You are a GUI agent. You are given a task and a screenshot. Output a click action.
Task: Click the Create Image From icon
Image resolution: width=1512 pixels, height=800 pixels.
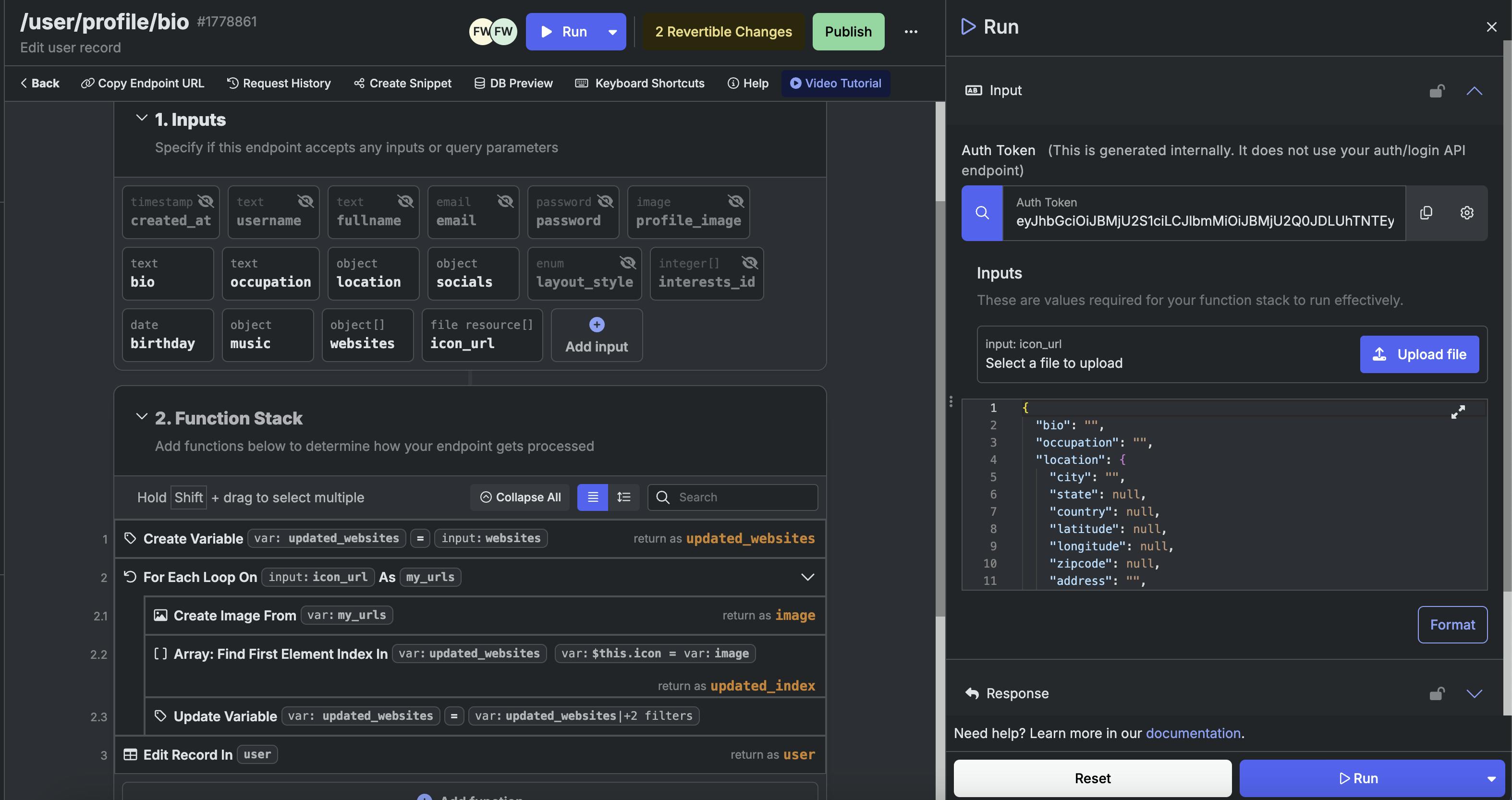click(160, 615)
